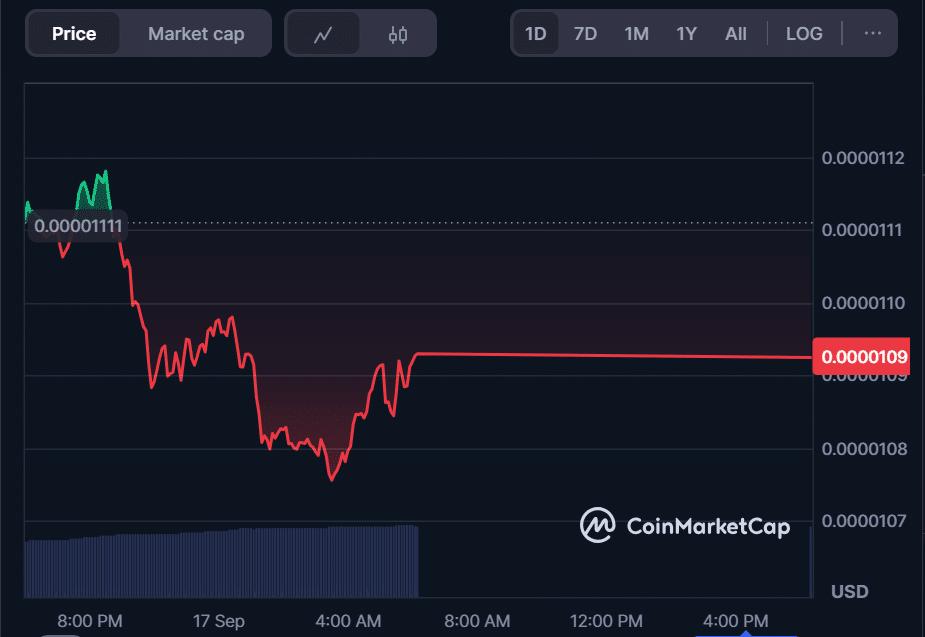Toggle LOG scale on the chart
925x637 pixels.
pos(804,34)
